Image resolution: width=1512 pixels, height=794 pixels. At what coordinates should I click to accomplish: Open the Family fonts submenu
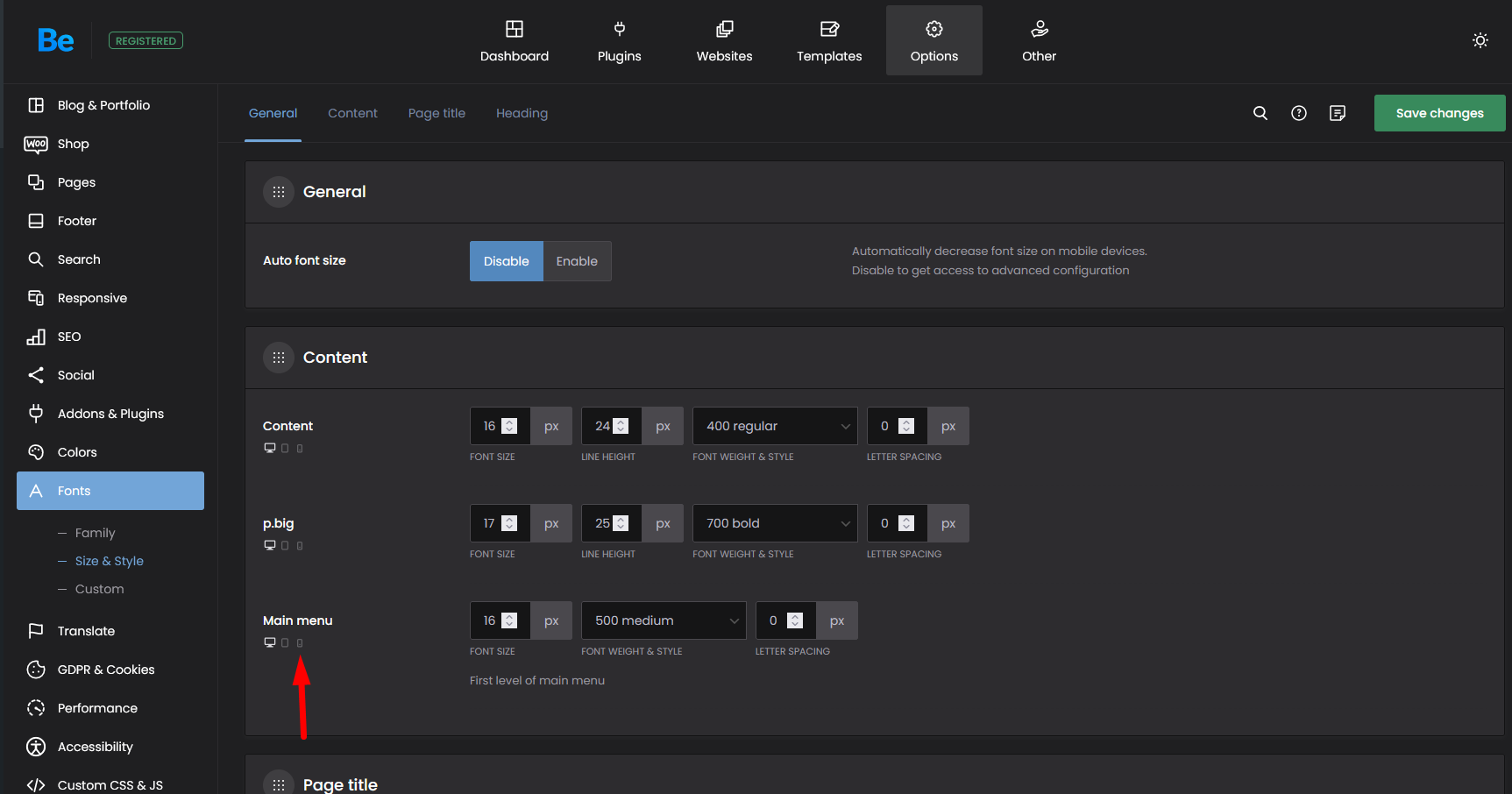click(95, 533)
